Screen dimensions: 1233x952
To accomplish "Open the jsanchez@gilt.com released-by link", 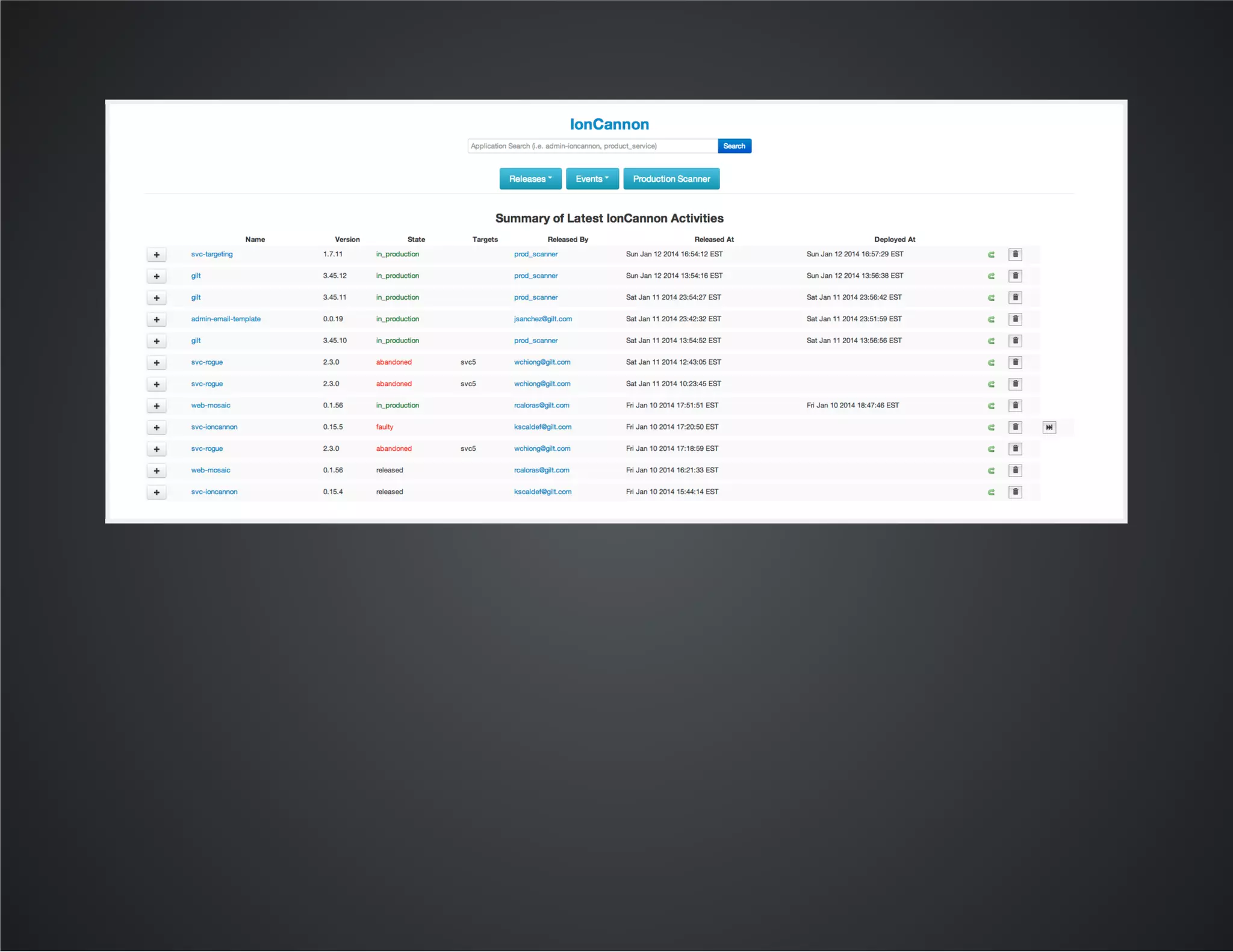I will click(542, 319).
